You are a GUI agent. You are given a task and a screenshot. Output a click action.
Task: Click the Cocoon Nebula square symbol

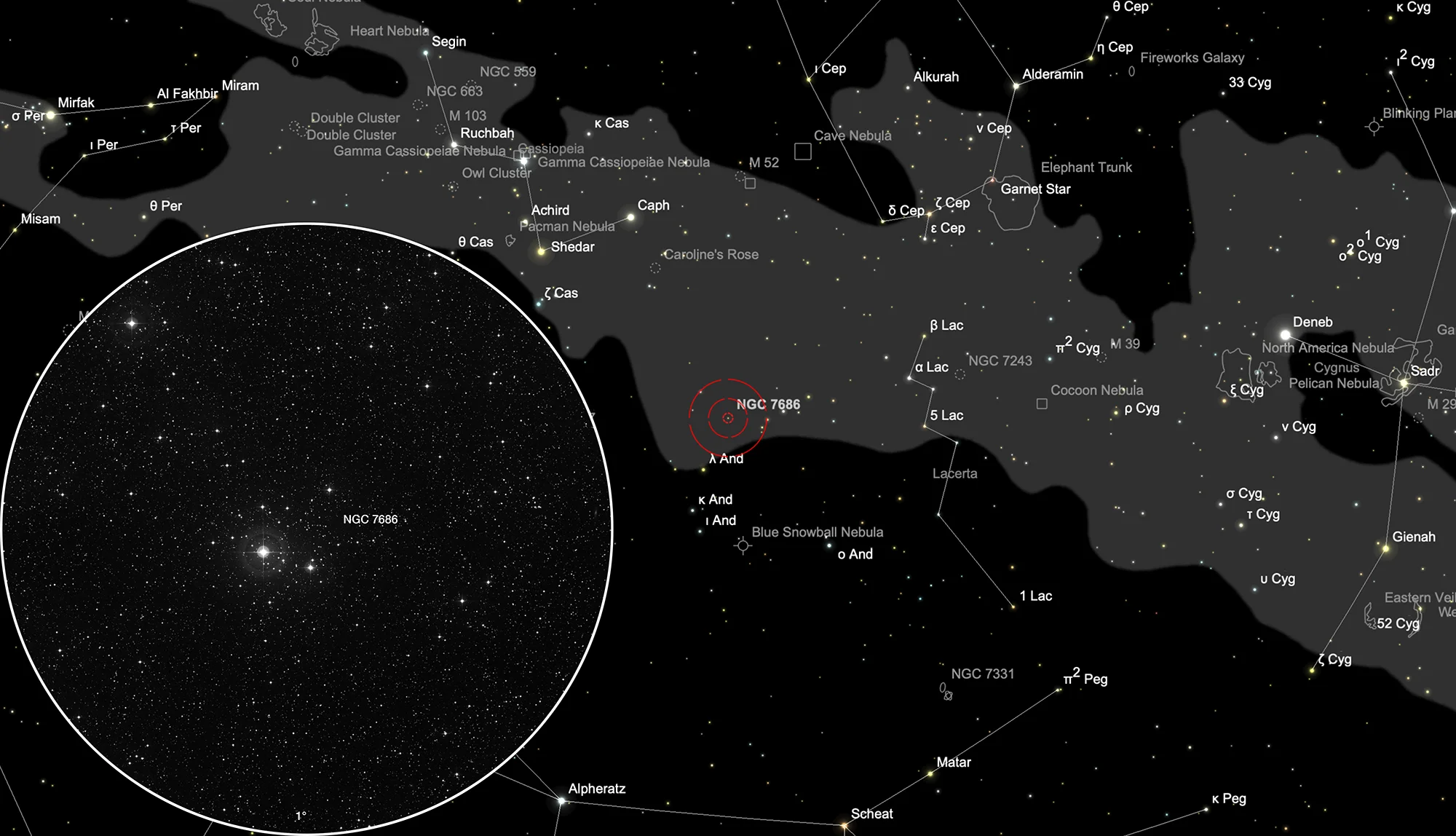point(1042,403)
